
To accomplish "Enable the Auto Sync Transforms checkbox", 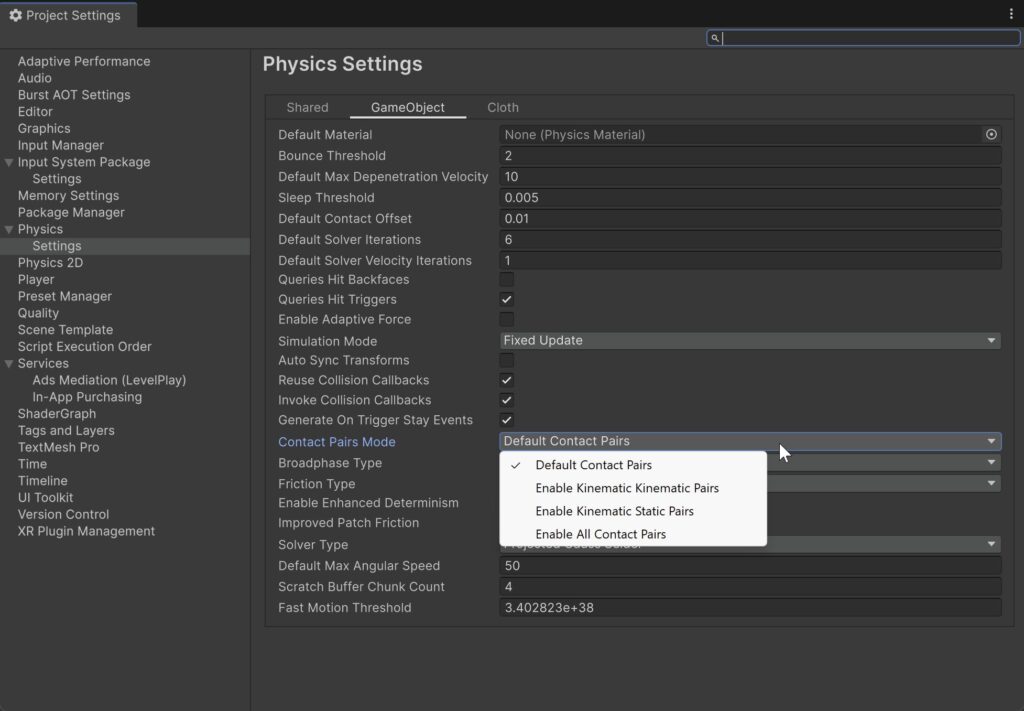I will point(507,360).
